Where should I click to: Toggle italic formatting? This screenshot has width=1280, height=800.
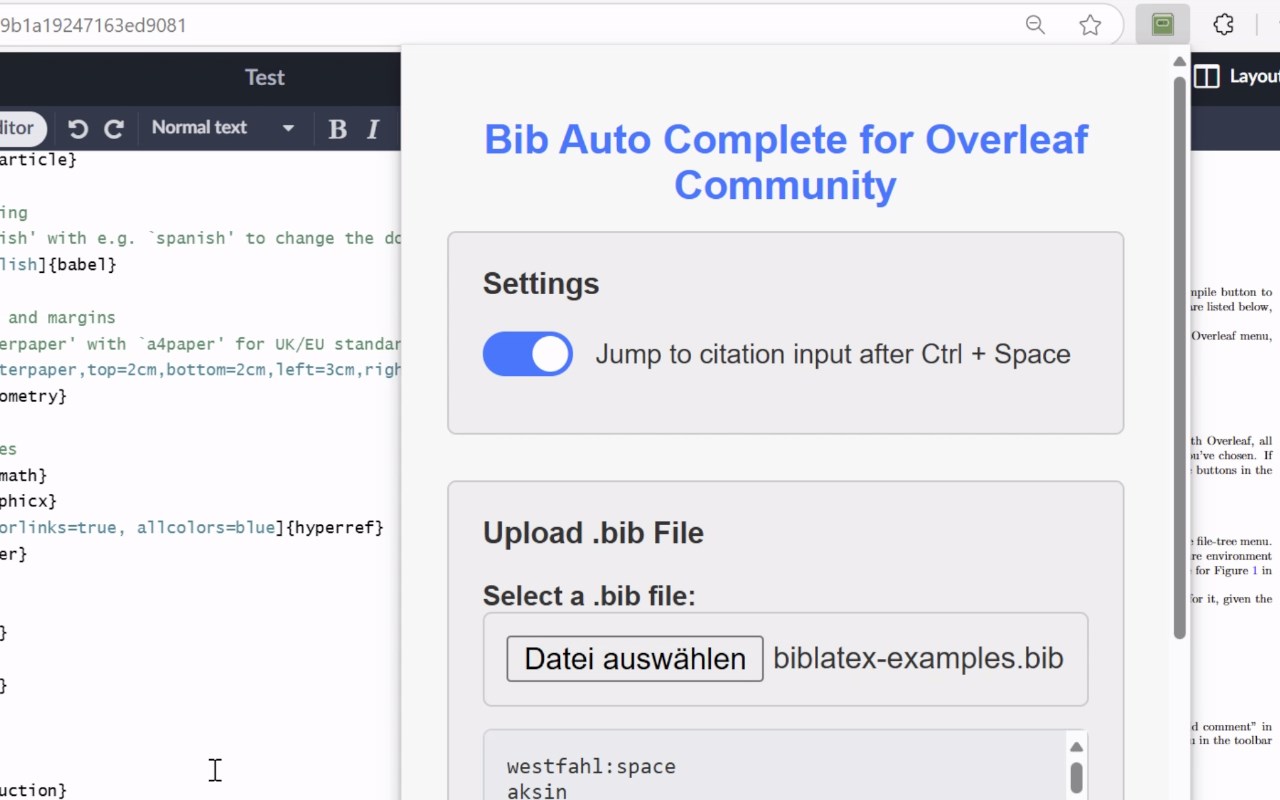373,128
